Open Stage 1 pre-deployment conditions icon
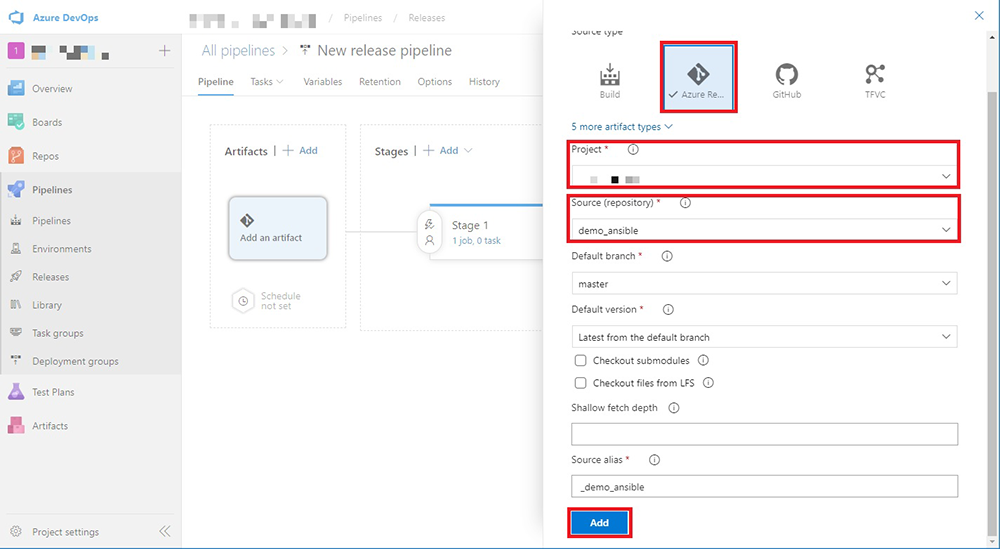 pyautogui.click(x=430, y=224)
